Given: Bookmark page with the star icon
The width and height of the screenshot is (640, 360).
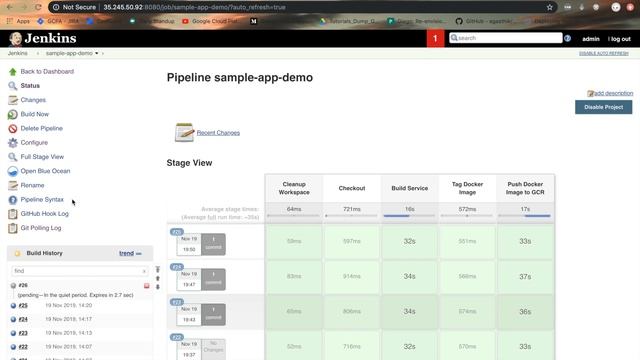Looking at the screenshot, I should 549,7.
